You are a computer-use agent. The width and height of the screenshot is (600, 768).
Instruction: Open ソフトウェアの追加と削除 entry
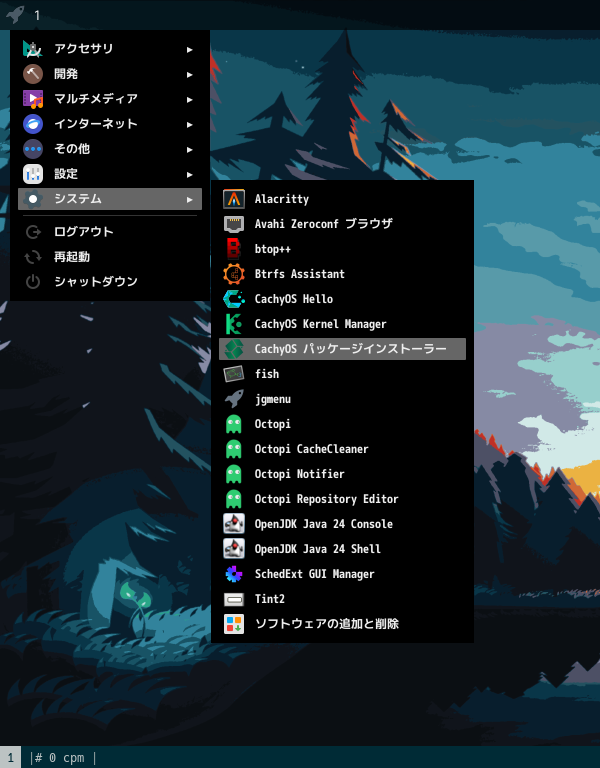[x=342, y=624]
